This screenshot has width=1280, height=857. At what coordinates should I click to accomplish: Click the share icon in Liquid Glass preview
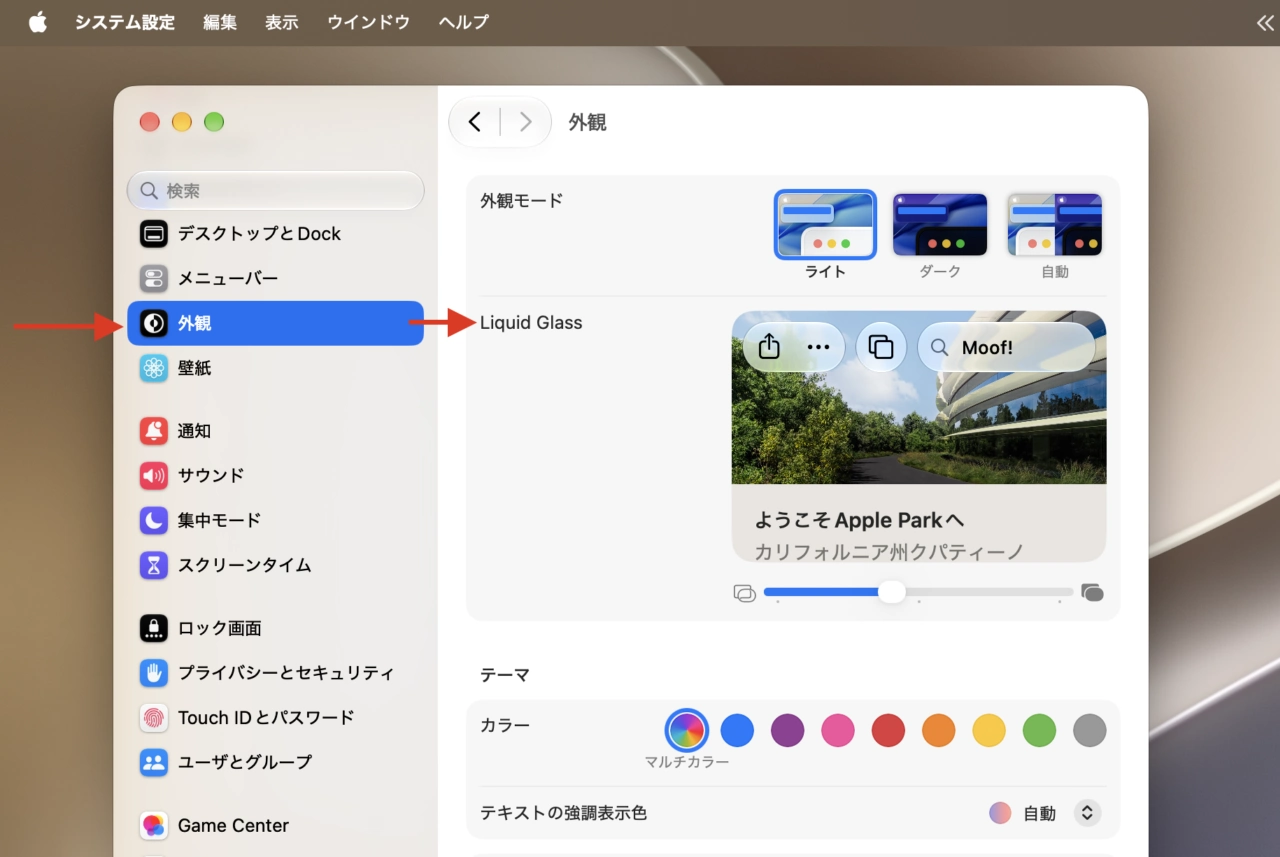[769, 347]
